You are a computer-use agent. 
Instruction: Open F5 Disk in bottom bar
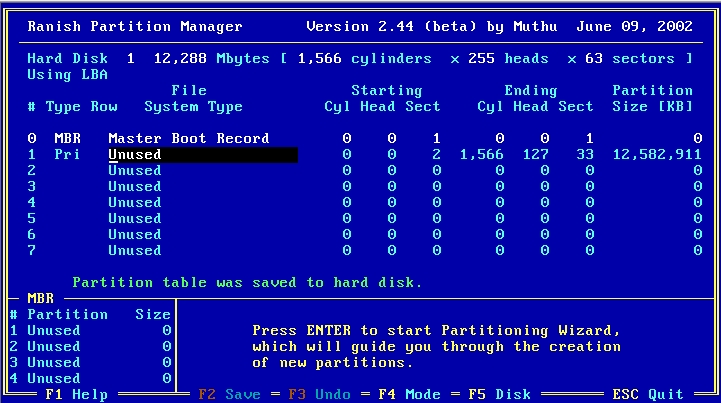pyautogui.click(x=500, y=394)
